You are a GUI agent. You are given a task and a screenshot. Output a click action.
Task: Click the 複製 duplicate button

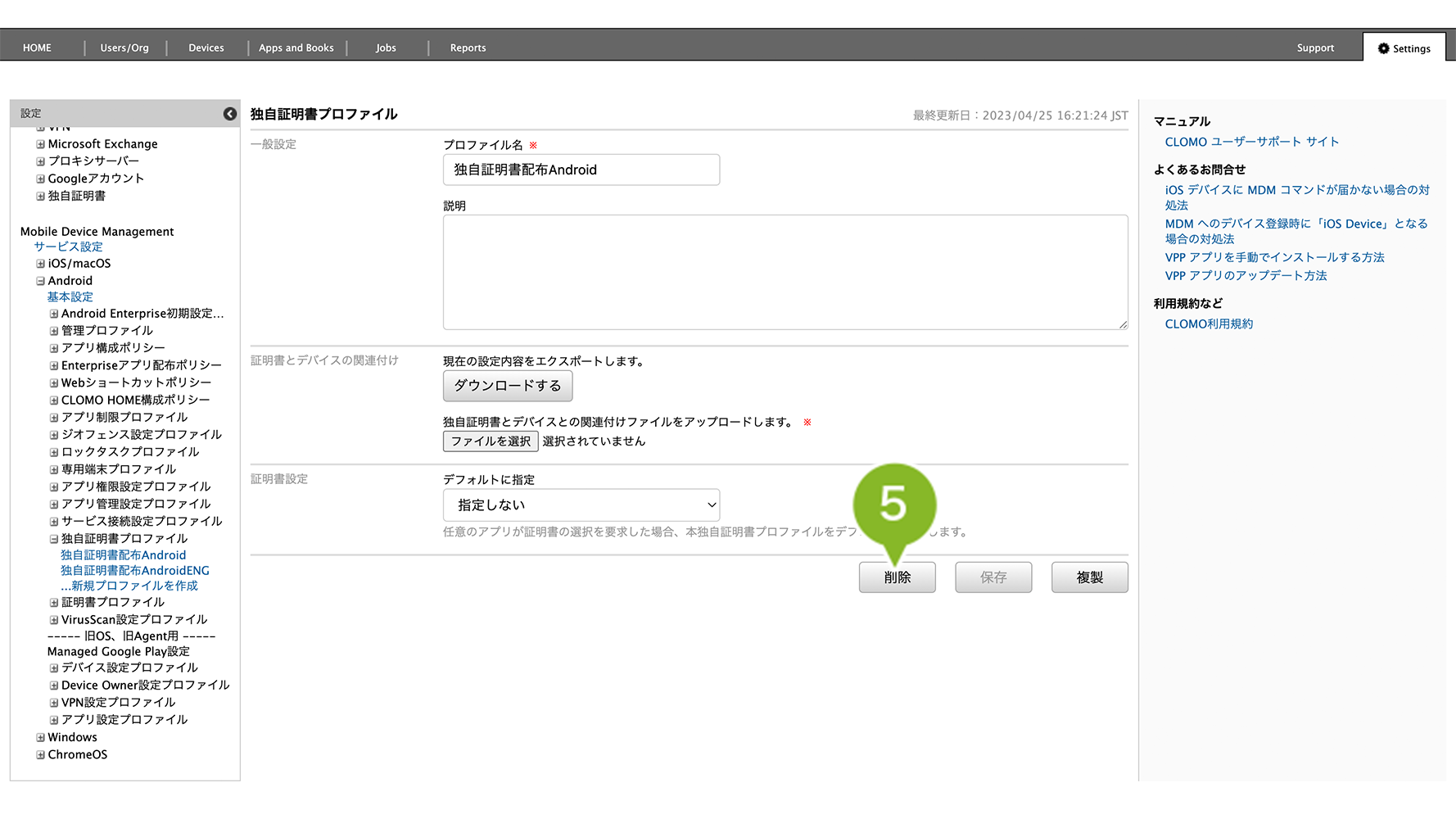click(1089, 577)
